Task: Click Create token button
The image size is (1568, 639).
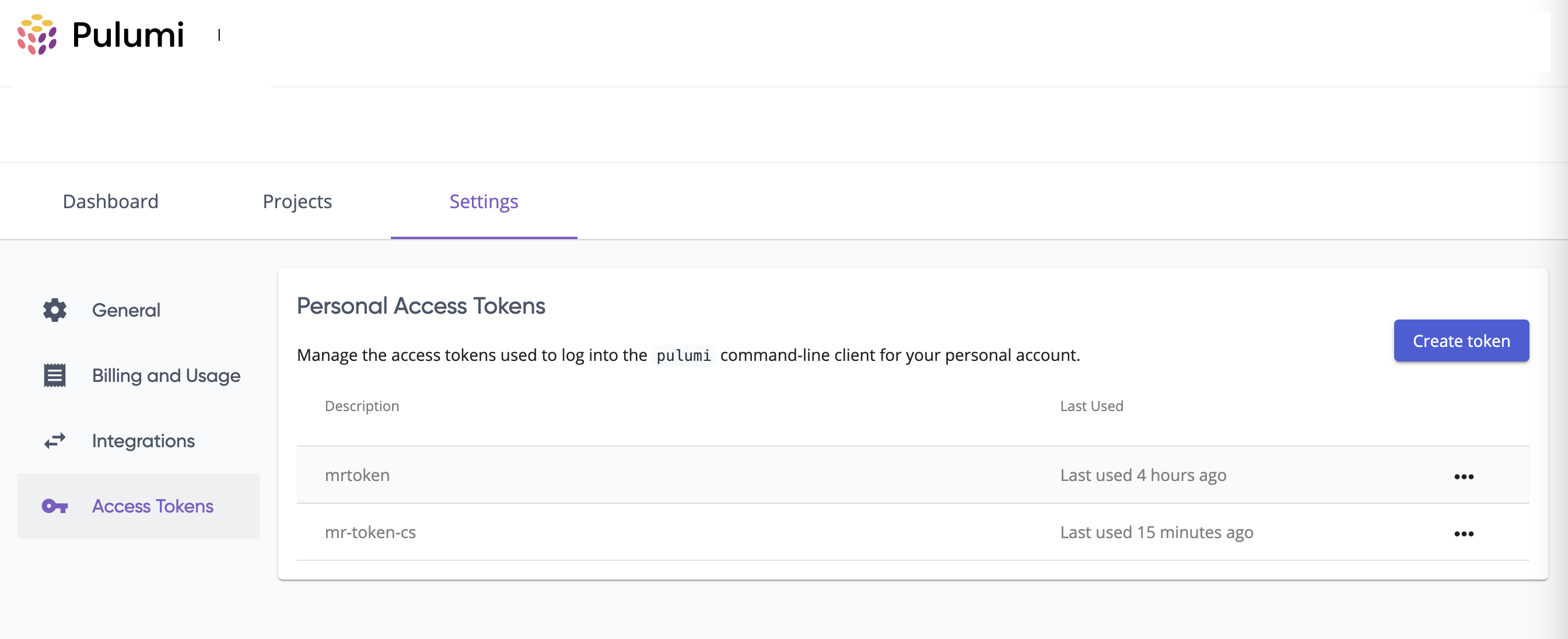Action: click(x=1461, y=340)
